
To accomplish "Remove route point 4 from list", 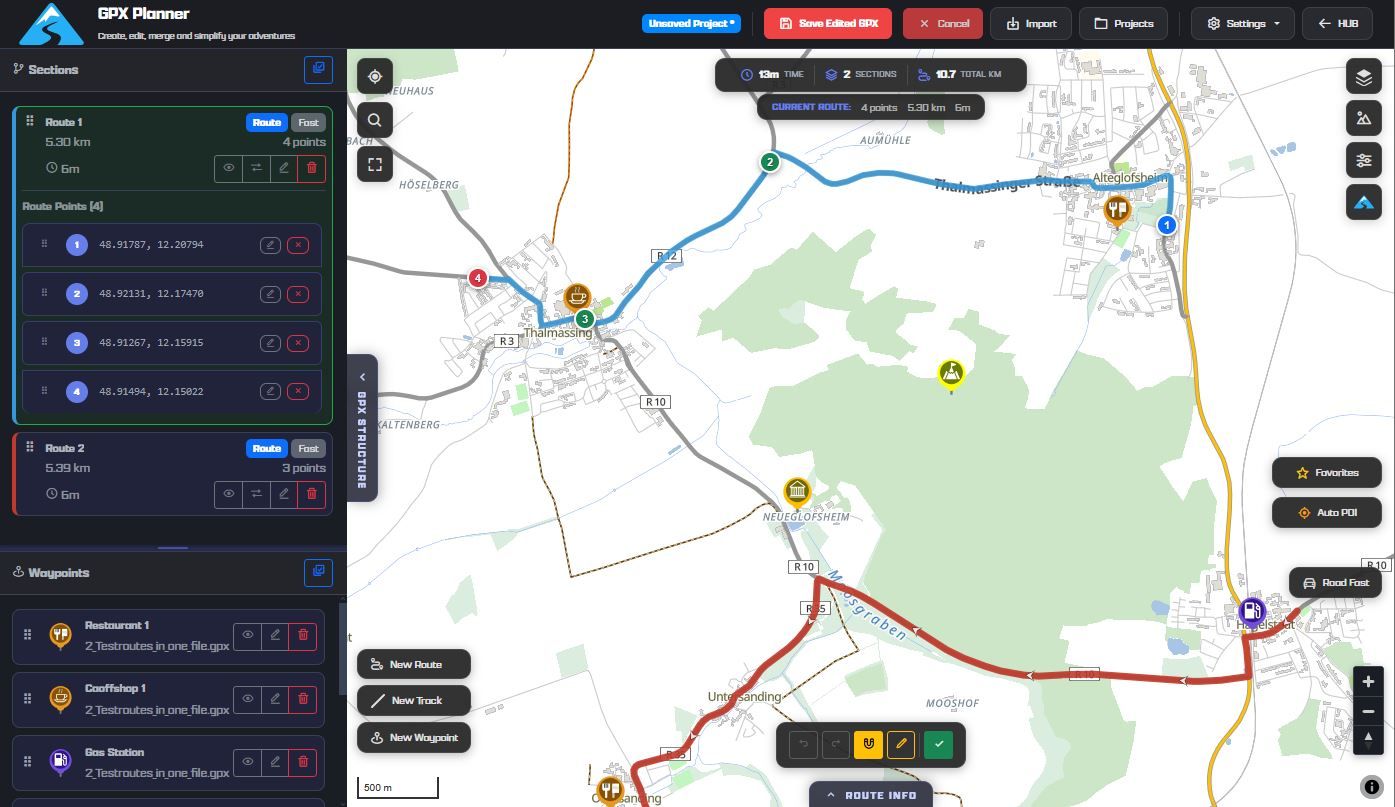I will [298, 391].
